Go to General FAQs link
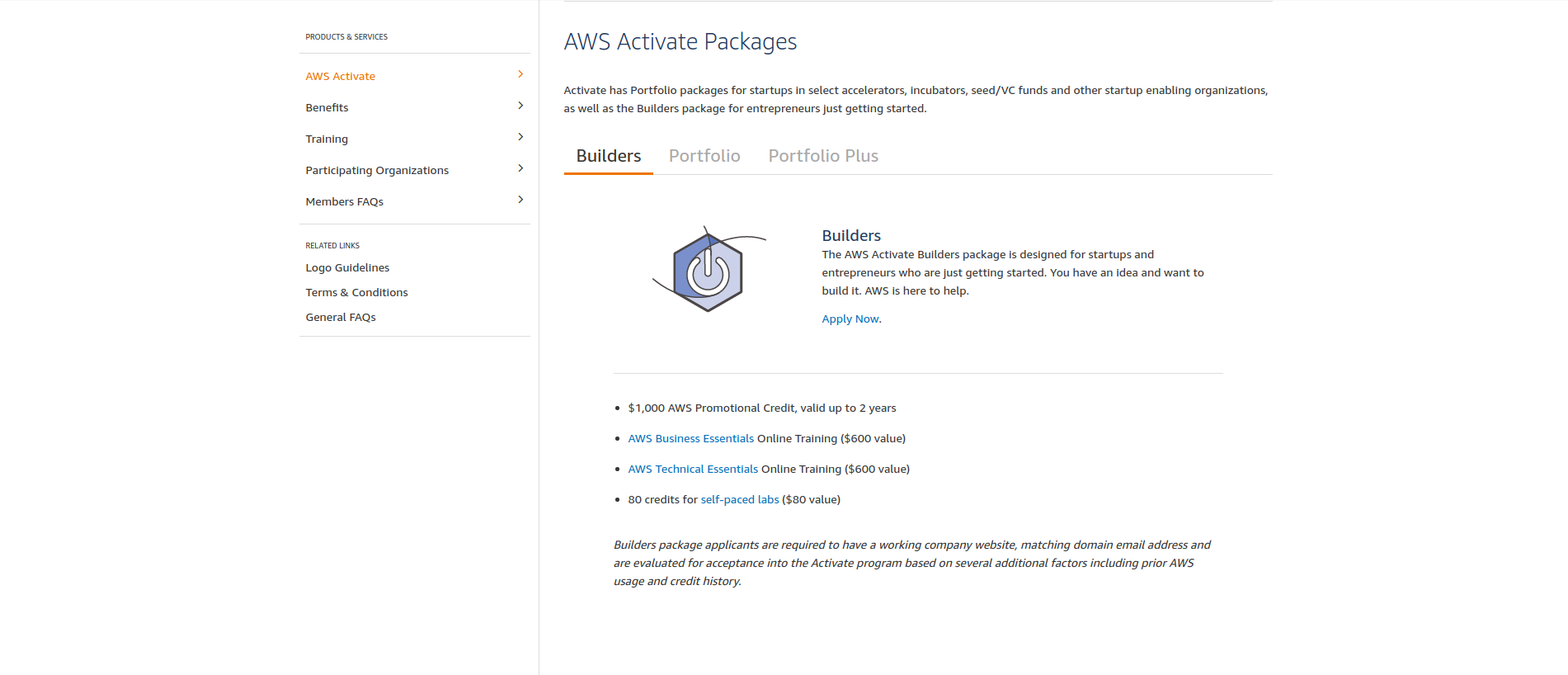Viewport: 1568px width, 675px height. [x=341, y=318]
